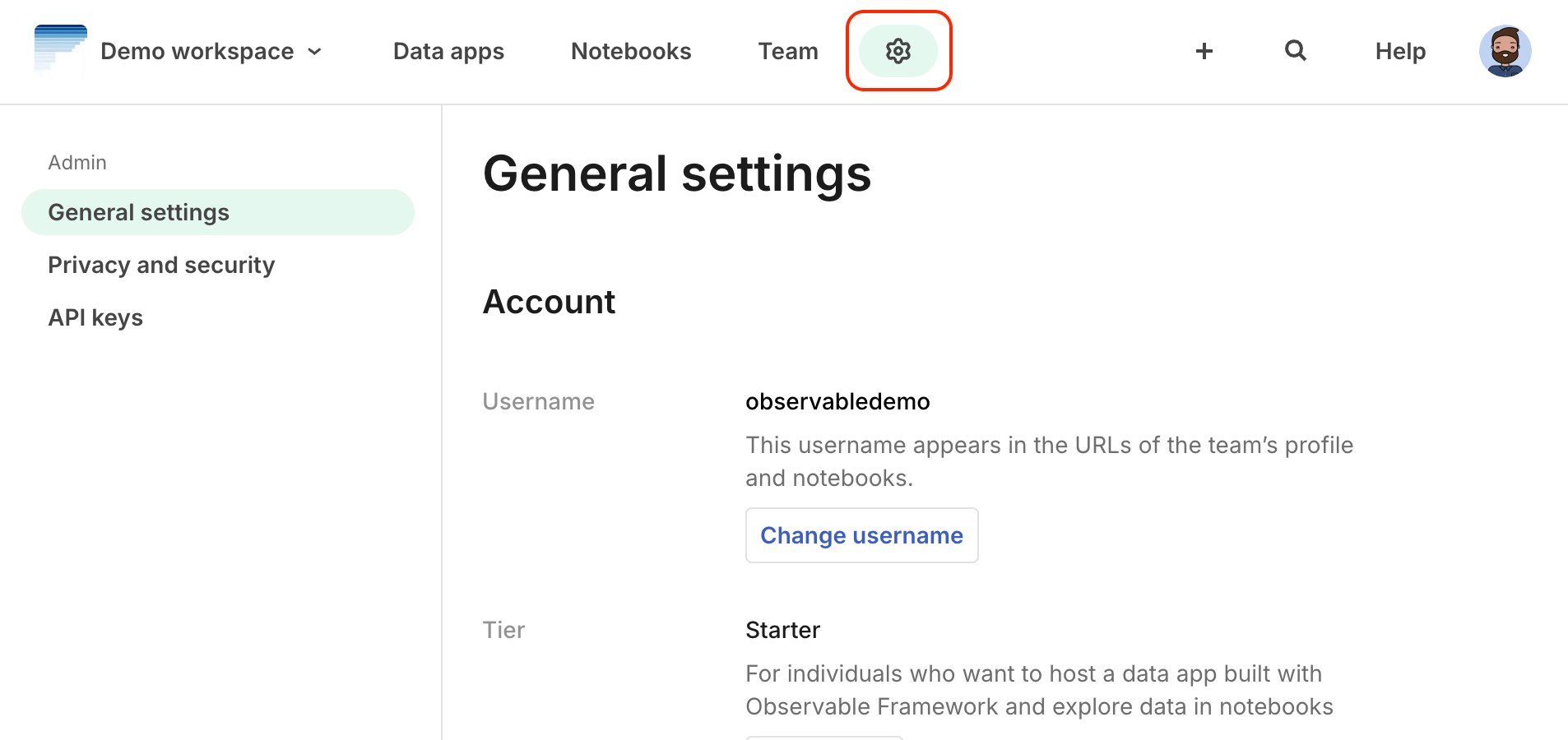This screenshot has width=1568, height=740.
Task: Navigate to the Data apps section
Action: click(448, 51)
